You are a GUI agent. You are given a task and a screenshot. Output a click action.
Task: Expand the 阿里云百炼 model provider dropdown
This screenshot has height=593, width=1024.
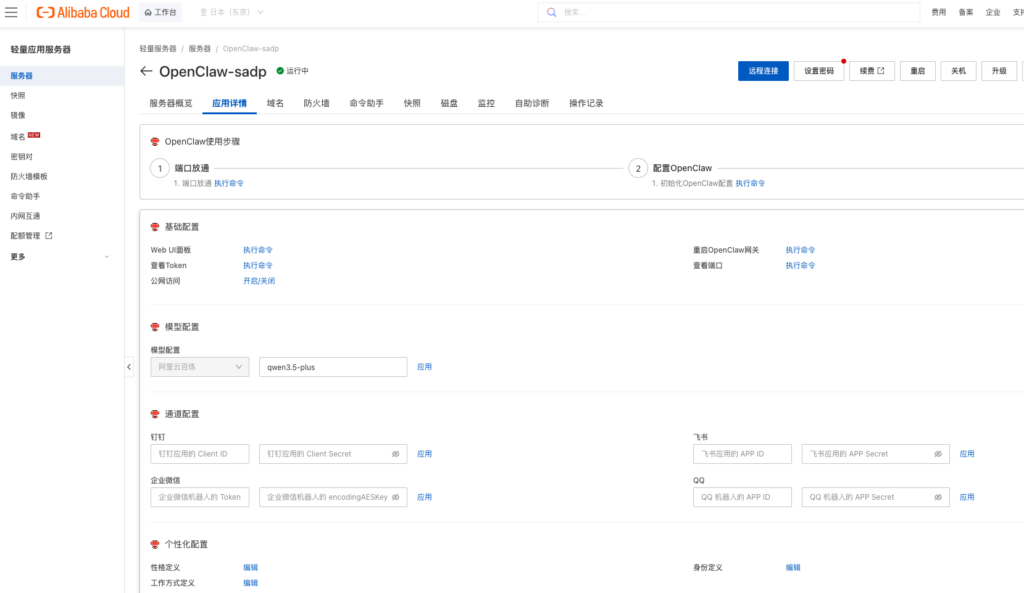click(199, 367)
